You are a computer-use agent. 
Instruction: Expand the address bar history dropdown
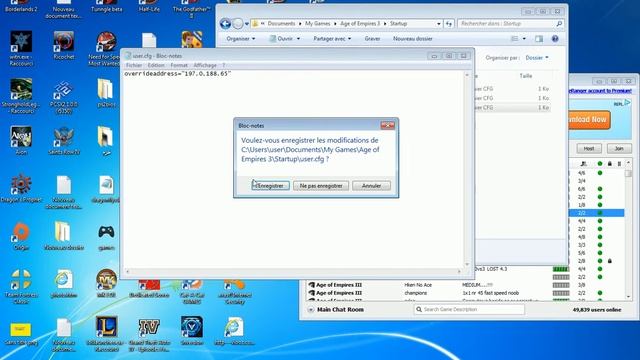[438, 24]
